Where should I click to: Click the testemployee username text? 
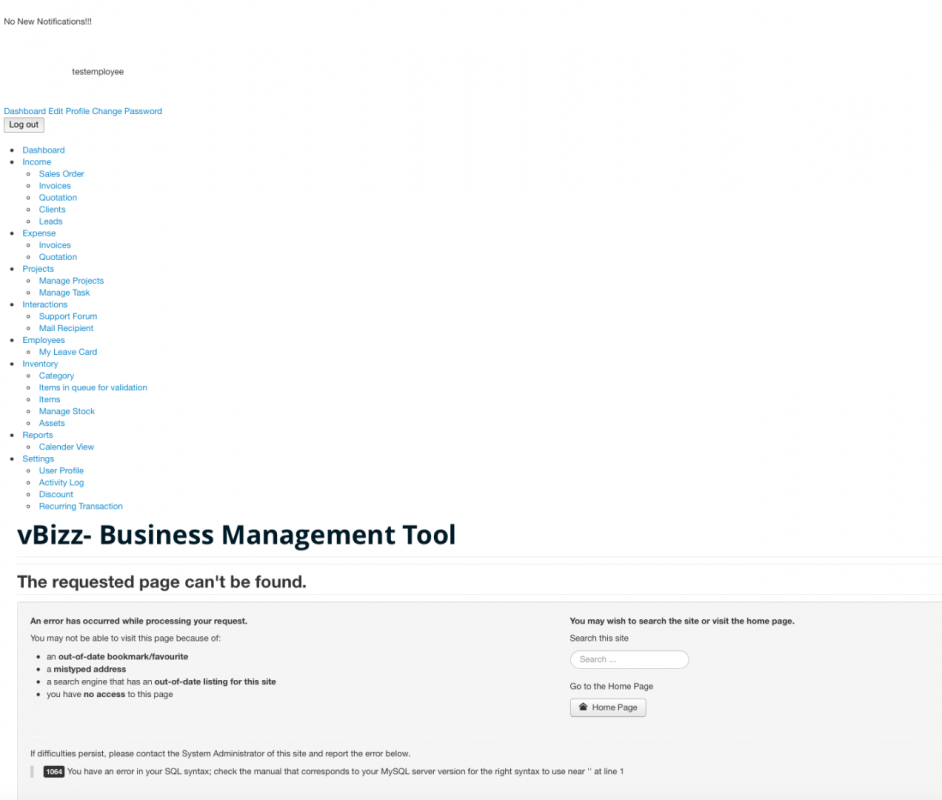tap(98, 71)
